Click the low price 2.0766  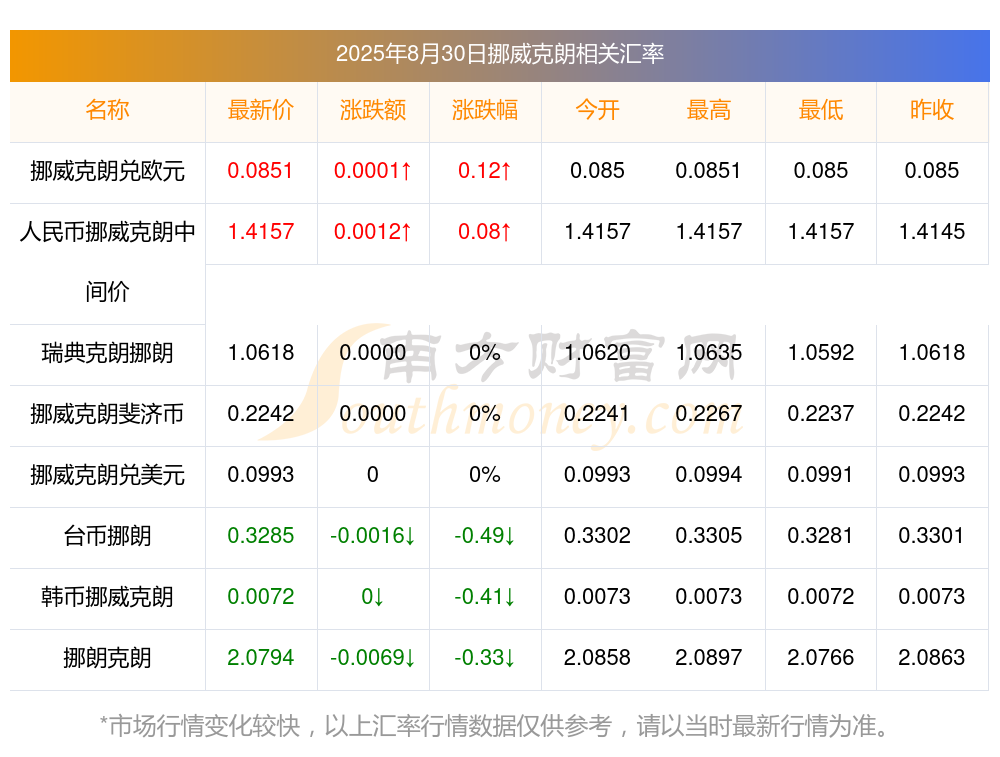pos(821,658)
